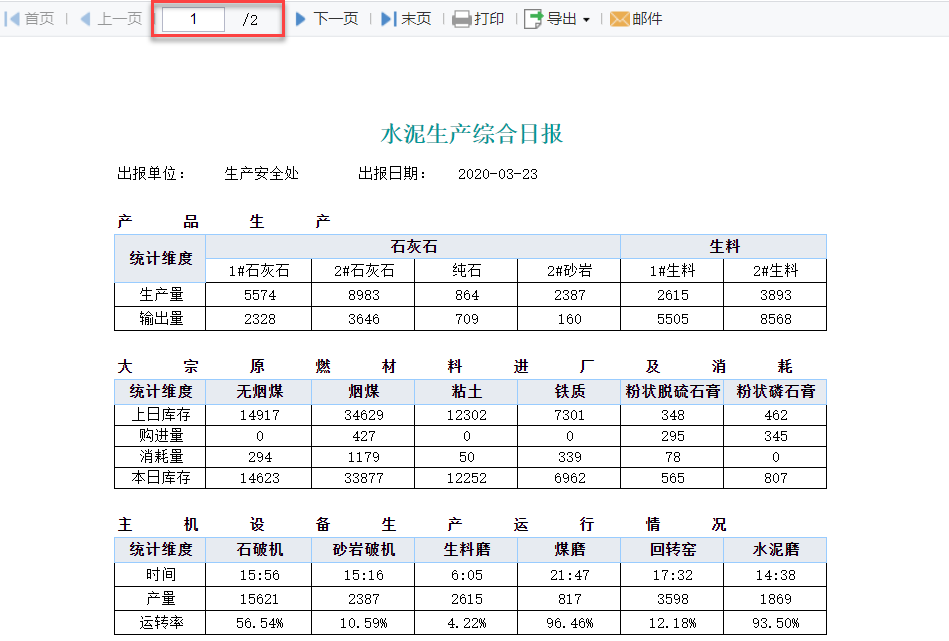Click the 导出 export label

562,19
